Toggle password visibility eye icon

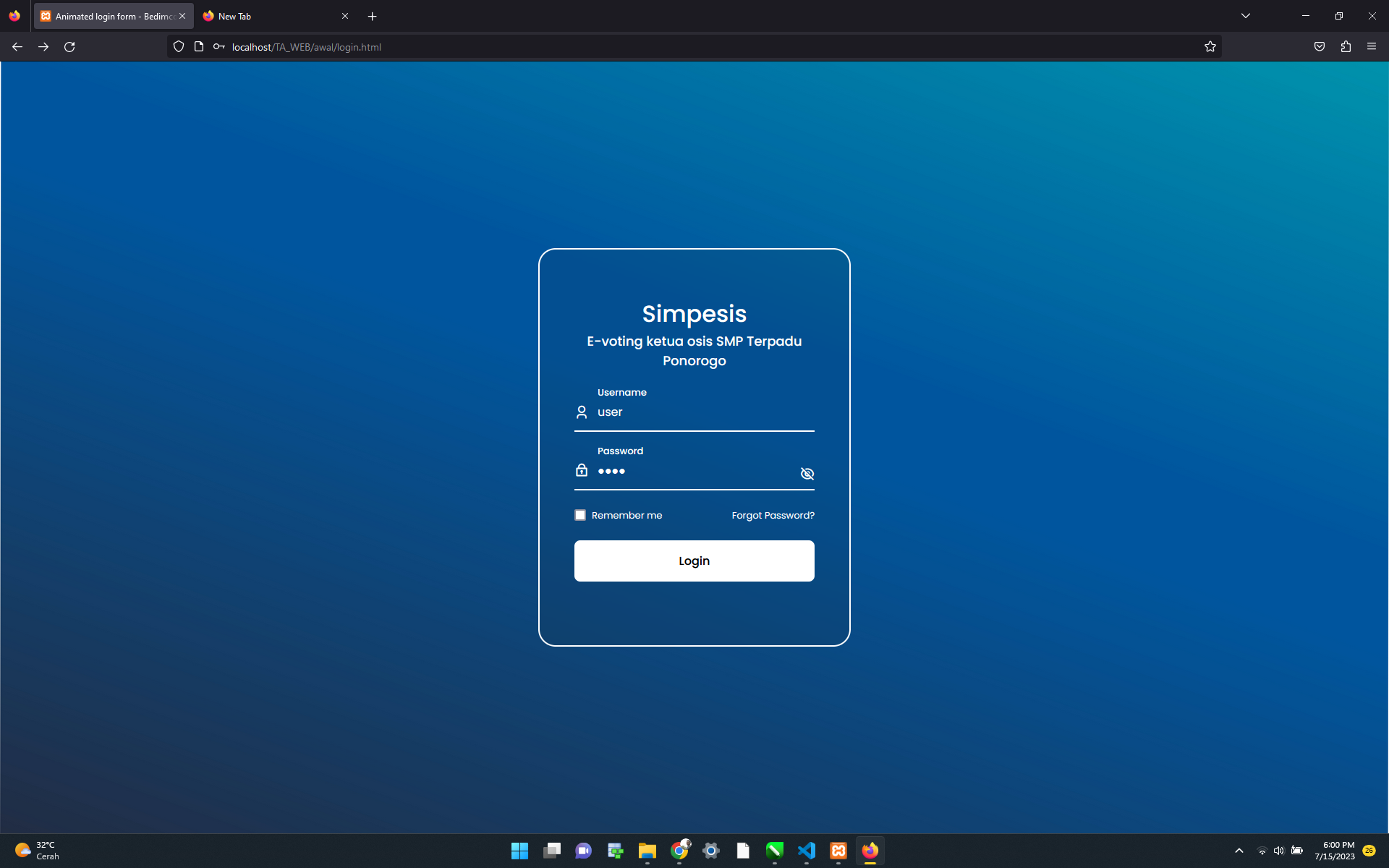(x=807, y=474)
